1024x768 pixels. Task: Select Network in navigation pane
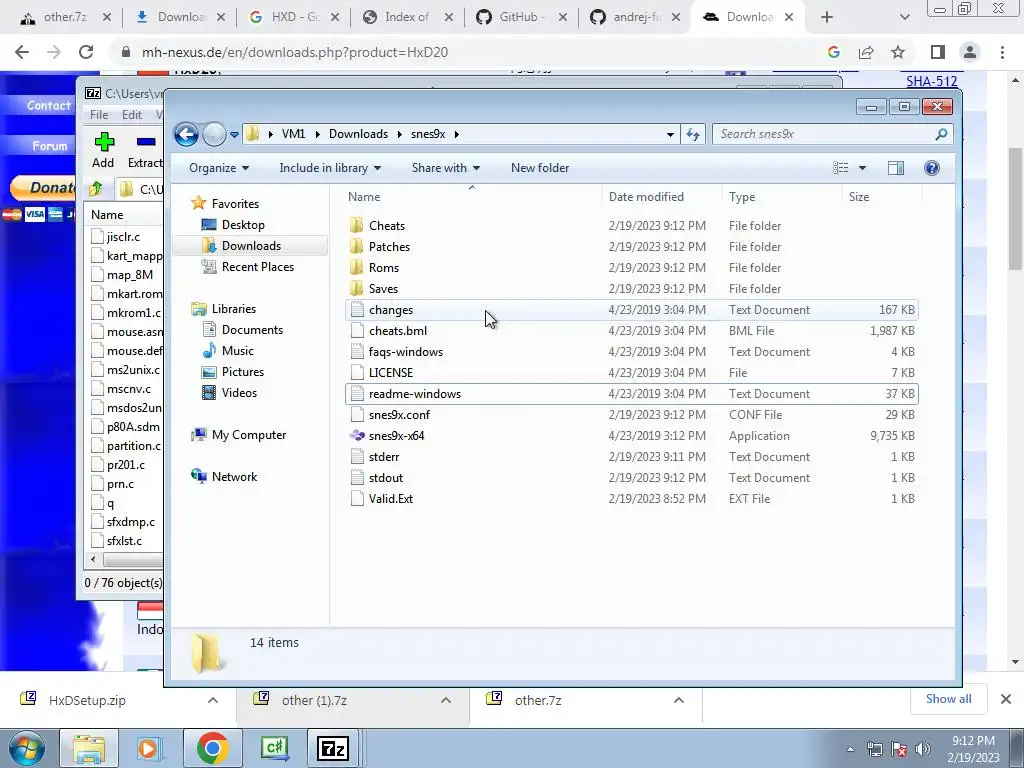234,477
